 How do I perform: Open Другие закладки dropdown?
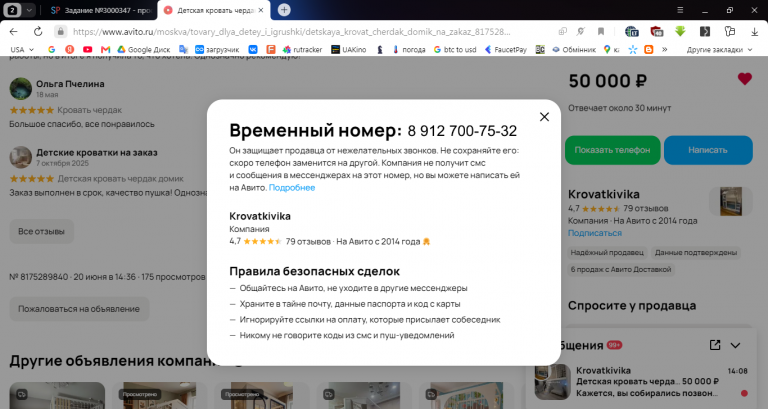click(719, 49)
